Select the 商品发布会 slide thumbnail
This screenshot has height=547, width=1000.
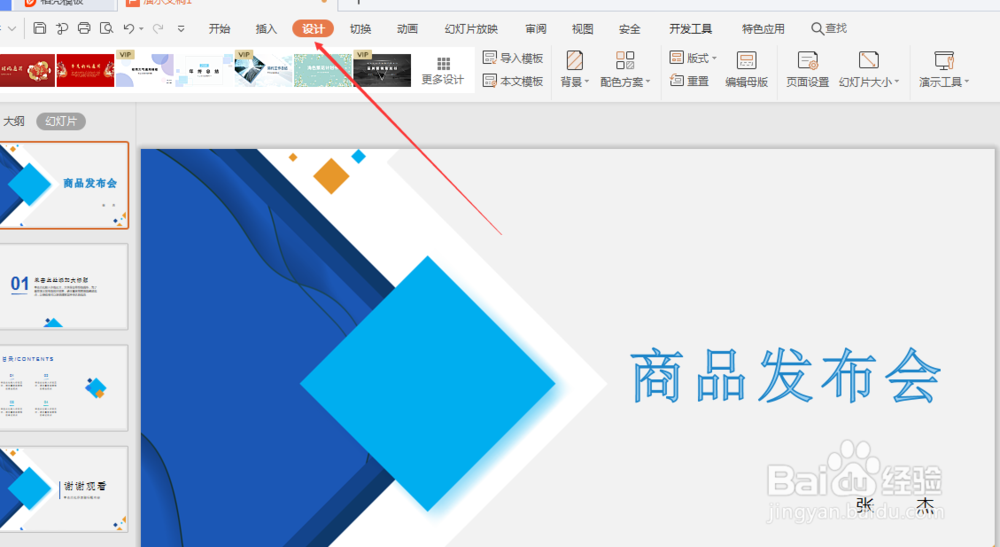point(64,185)
